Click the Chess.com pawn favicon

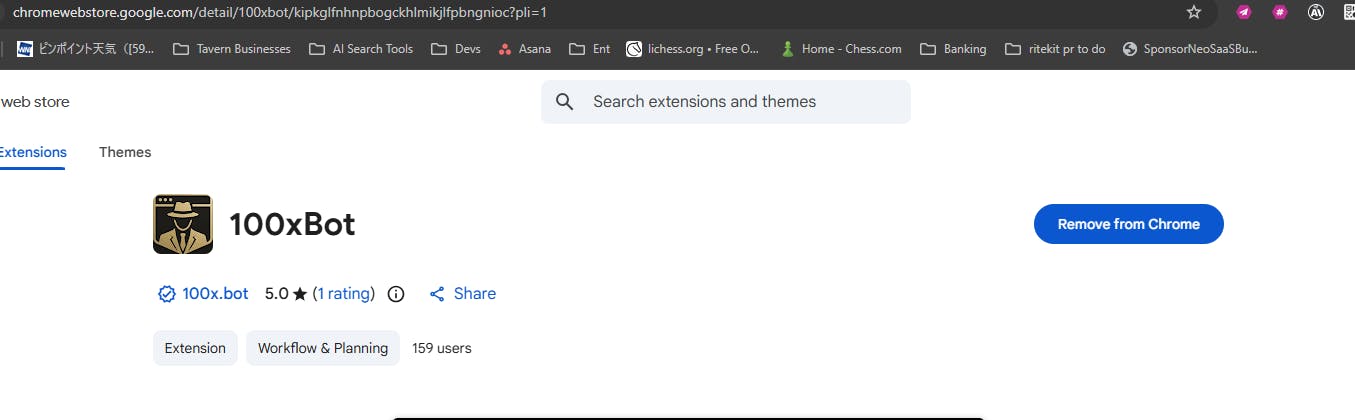(x=788, y=48)
